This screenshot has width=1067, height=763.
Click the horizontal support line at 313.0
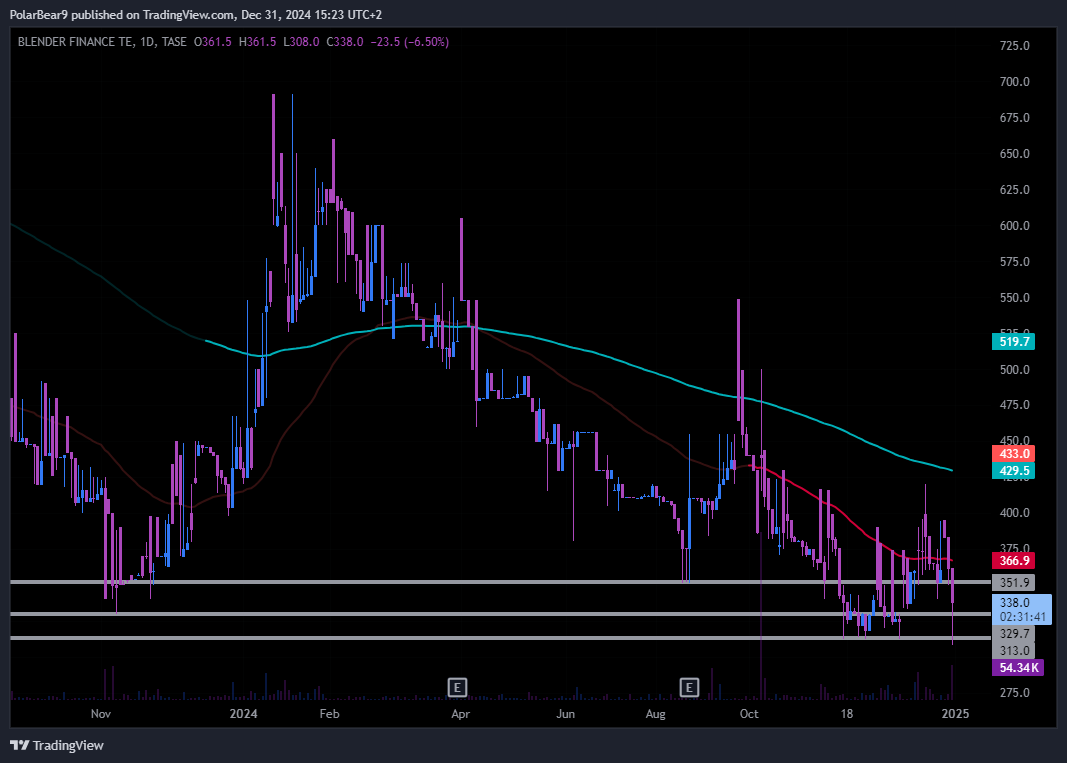(x=500, y=638)
